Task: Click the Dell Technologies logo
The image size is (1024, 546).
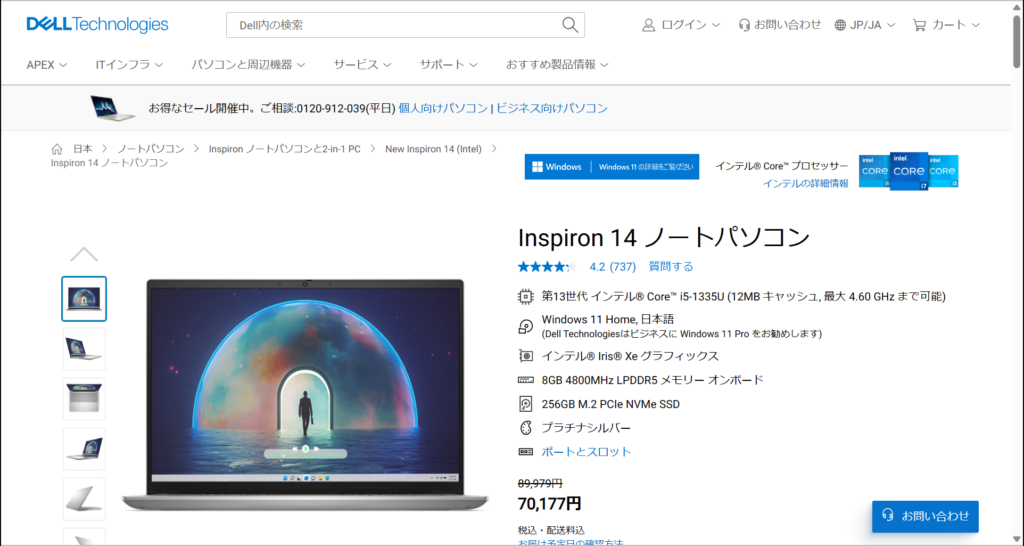Action: (x=97, y=25)
